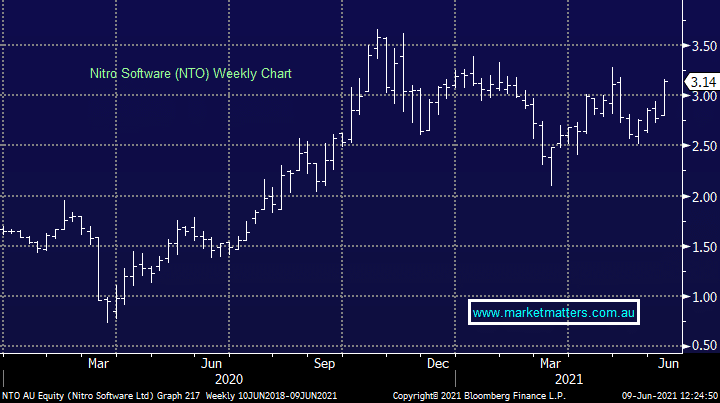Click the lowest price bar of March 2020

pyautogui.click(x=112, y=305)
